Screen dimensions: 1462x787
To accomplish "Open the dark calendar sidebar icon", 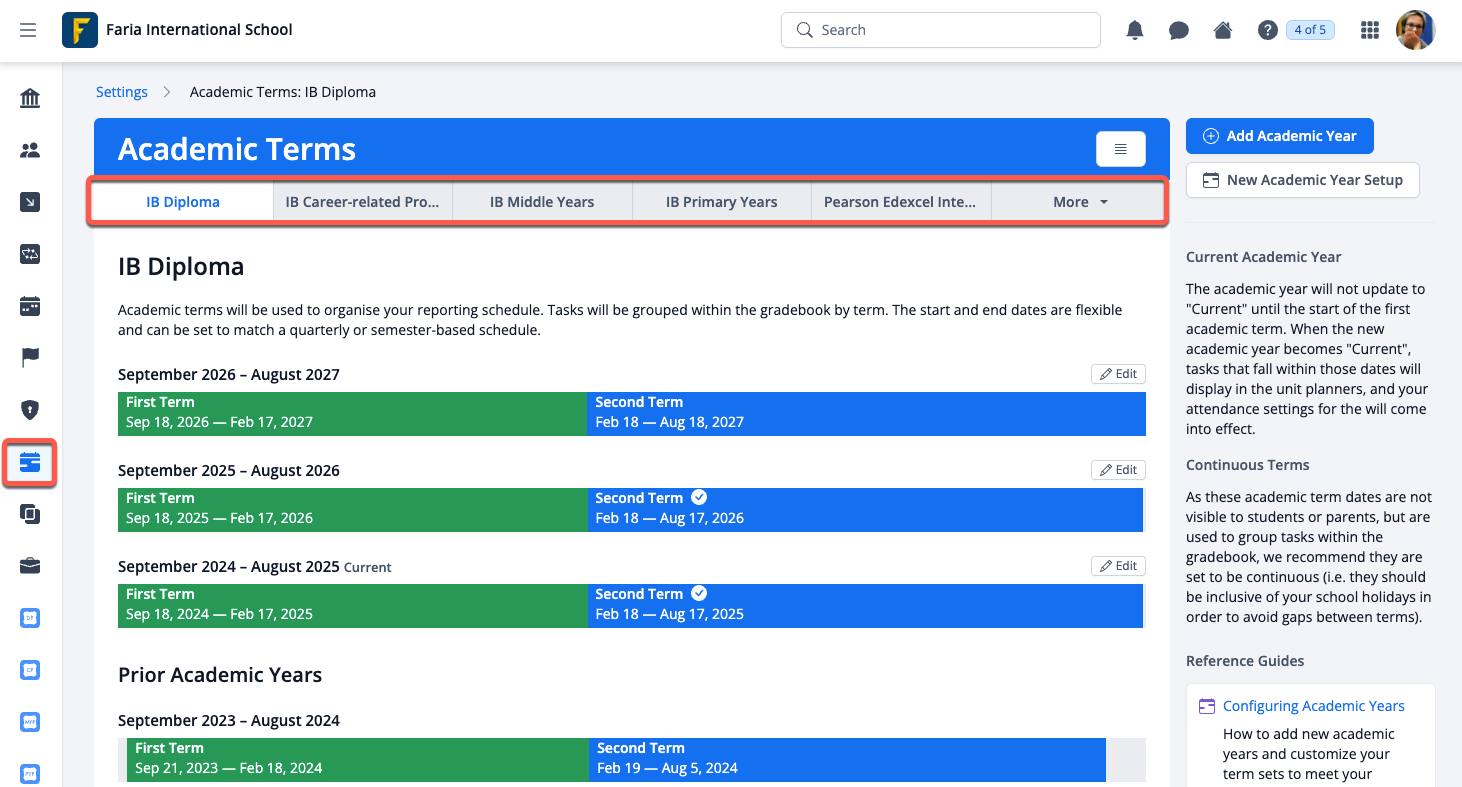I will 30,306.
